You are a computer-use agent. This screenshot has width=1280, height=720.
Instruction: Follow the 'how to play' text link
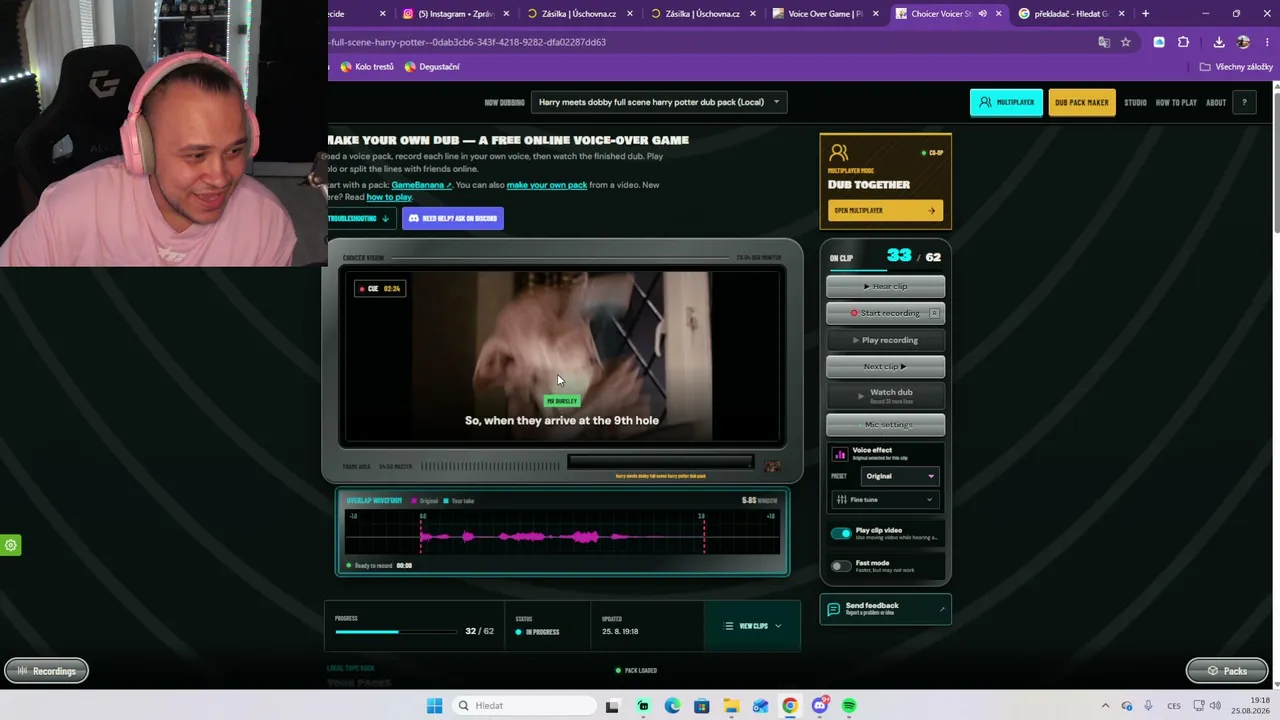coord(389,197)
